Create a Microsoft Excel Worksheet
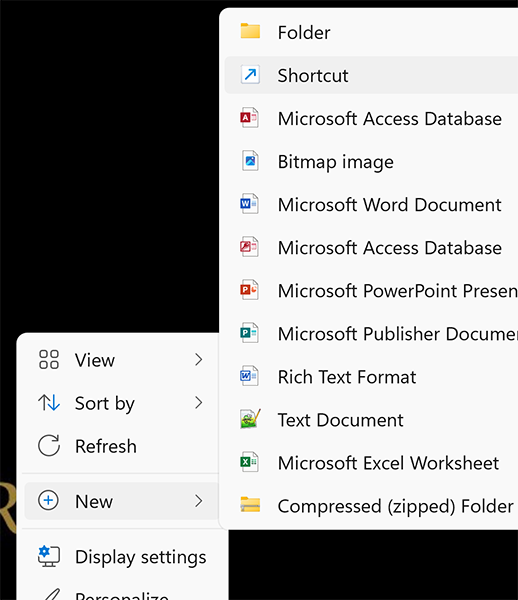 tap(371, 463)
